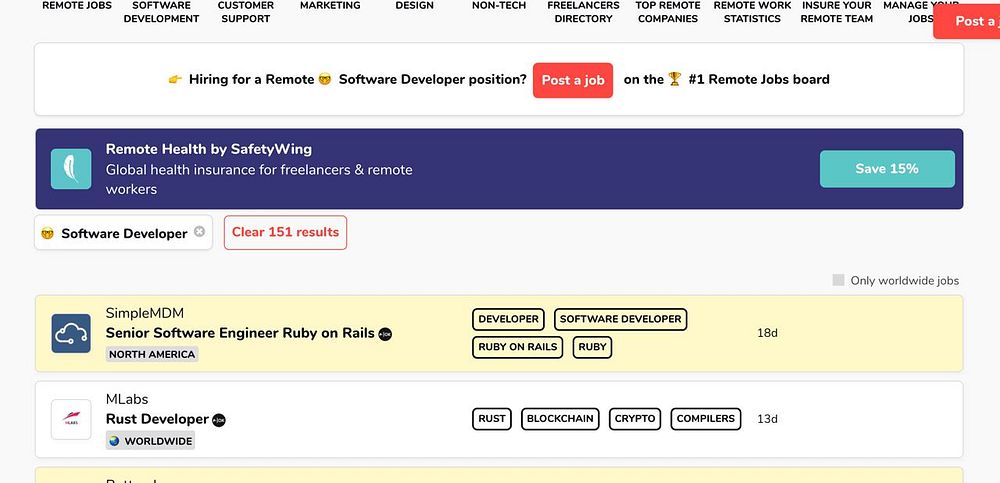Image resolution: width=1000 pixels, height=483 pixels.
Task: Select the DEVELOPER tag
Action: [x=508, y=319]
